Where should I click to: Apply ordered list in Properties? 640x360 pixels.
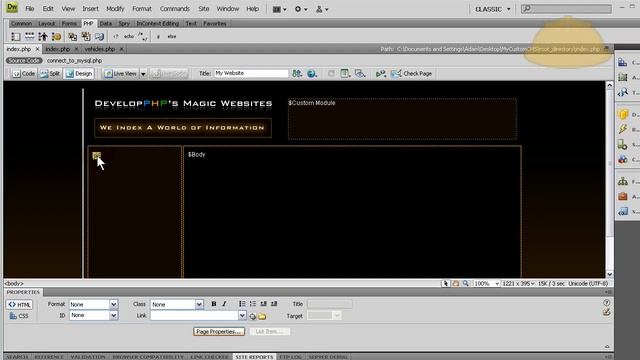coord(253,304)
